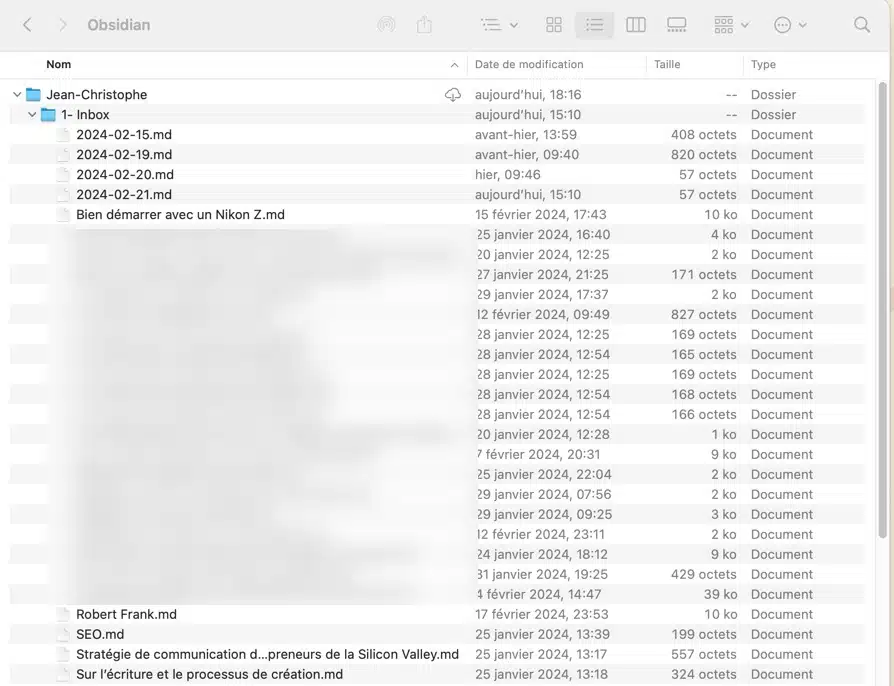
Task: Click document icon of Bien démarrer file
Action: coord(63,214)
